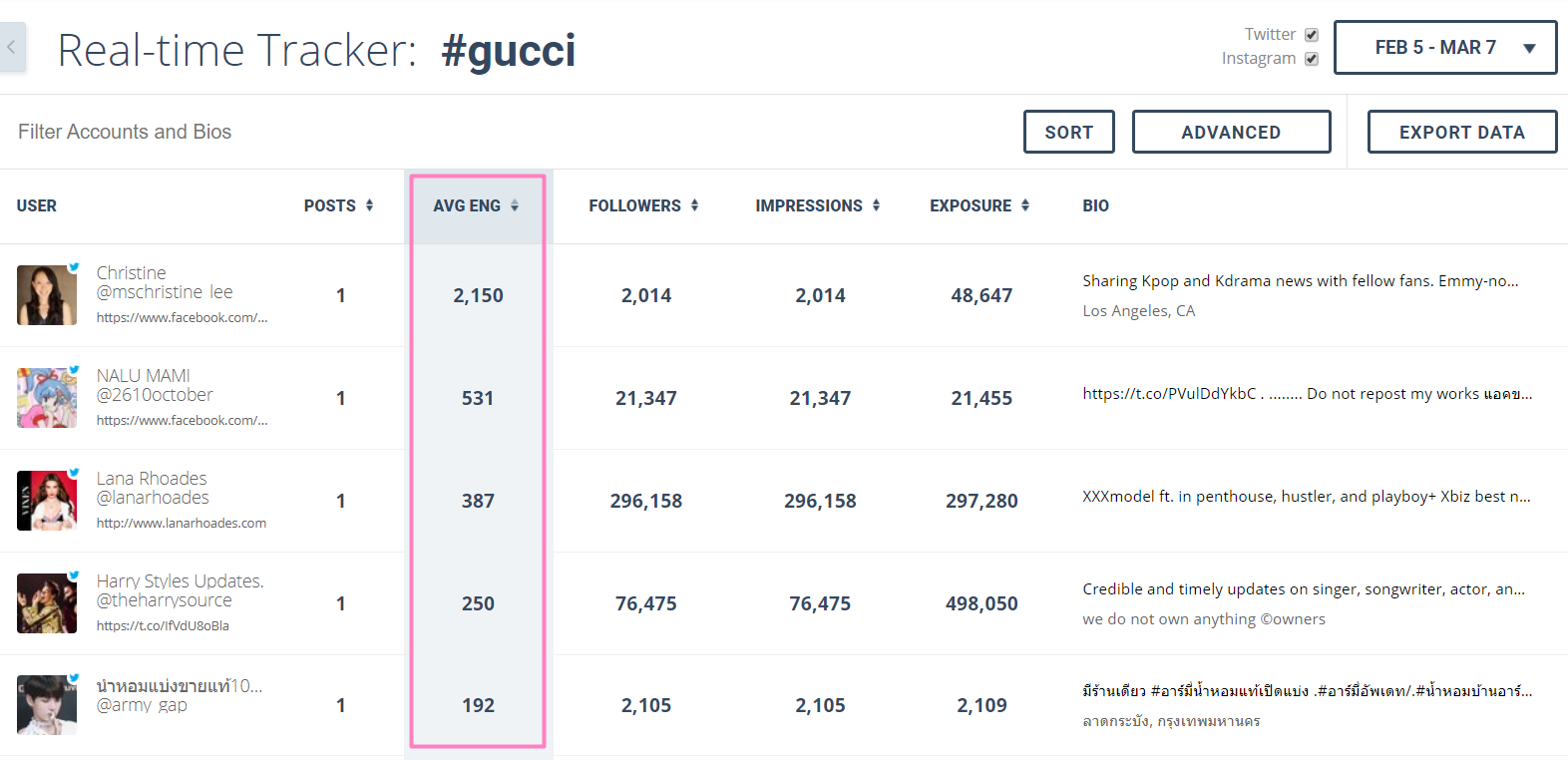Click the sort arrows next to FOLLOWERS
The width and height of the screenshot is (1568, 760).
pos(694,205)
